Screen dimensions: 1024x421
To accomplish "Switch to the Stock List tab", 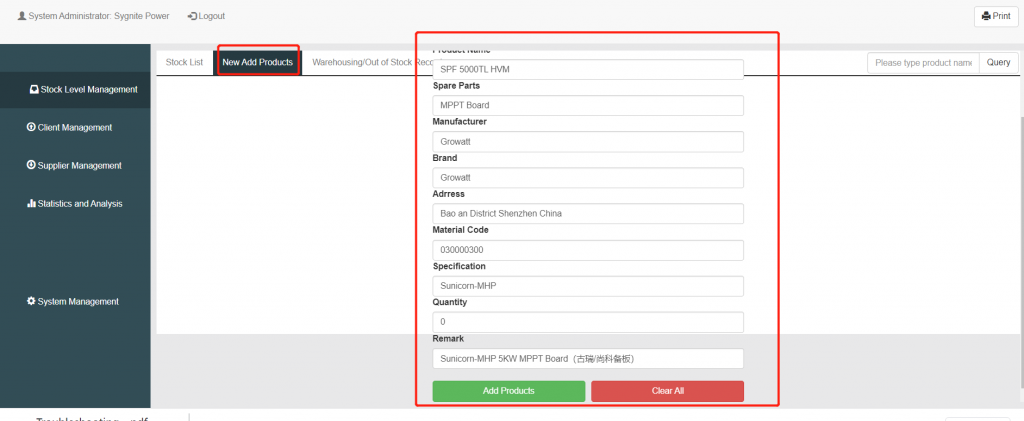I will [x=184, y=63].
